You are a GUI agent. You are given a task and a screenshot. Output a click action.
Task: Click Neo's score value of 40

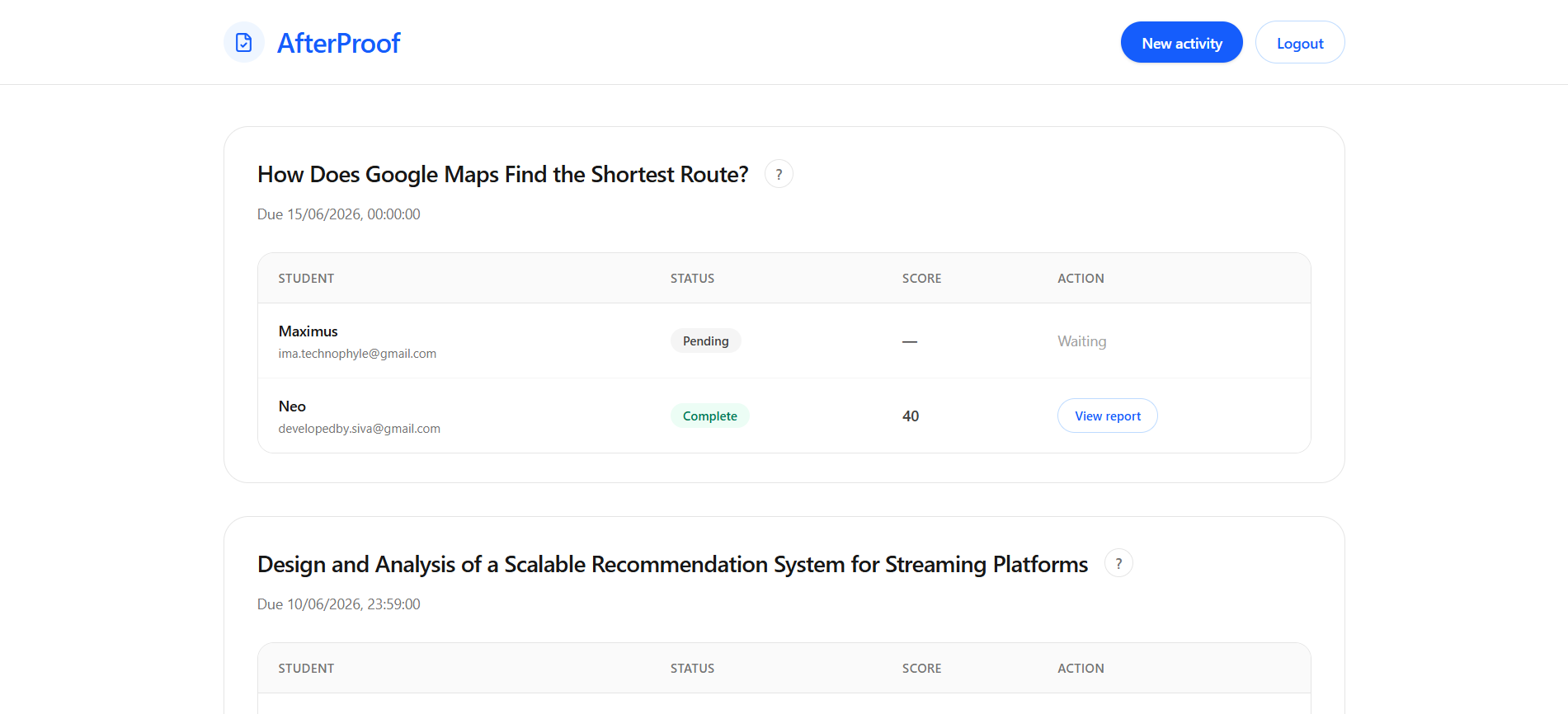pos(911,416)
